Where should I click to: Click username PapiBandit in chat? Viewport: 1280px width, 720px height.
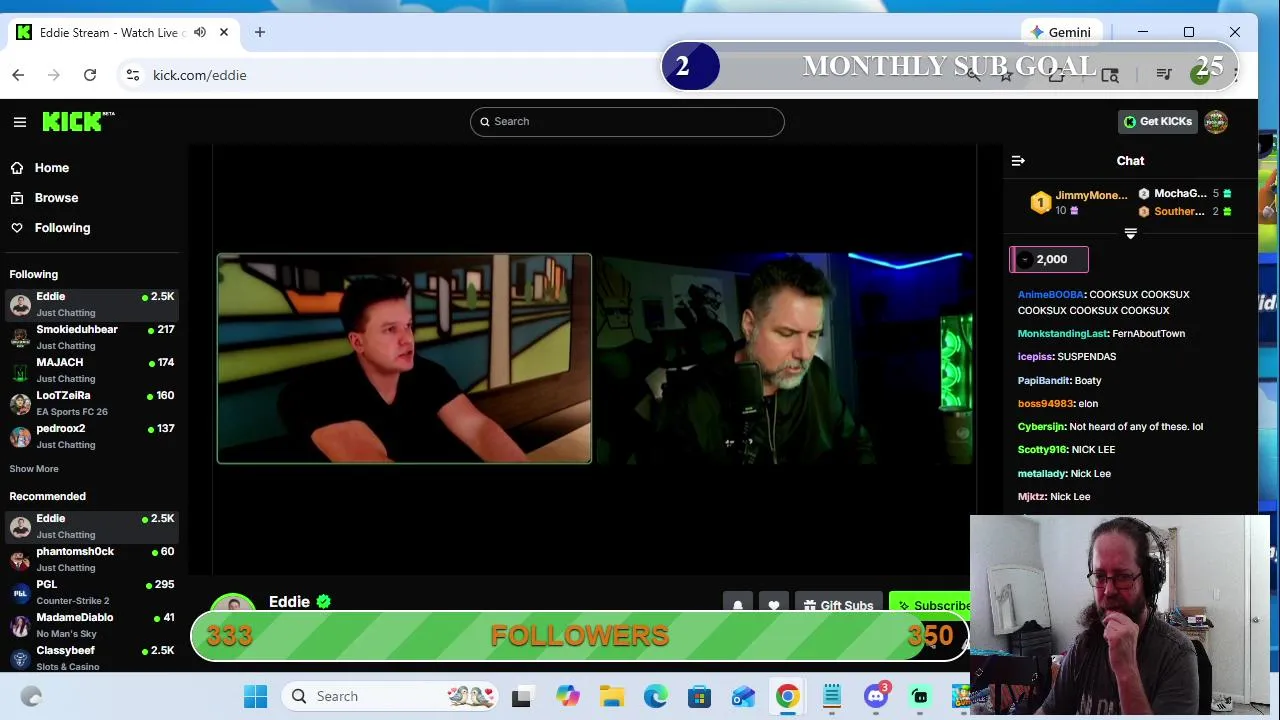(1043, 381)
